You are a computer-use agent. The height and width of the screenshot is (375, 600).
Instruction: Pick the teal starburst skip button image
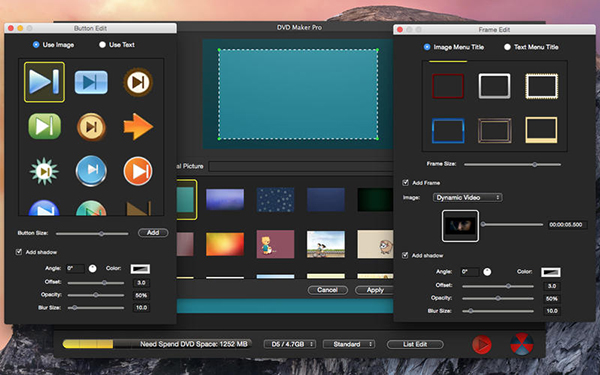(x=44, y=171)
